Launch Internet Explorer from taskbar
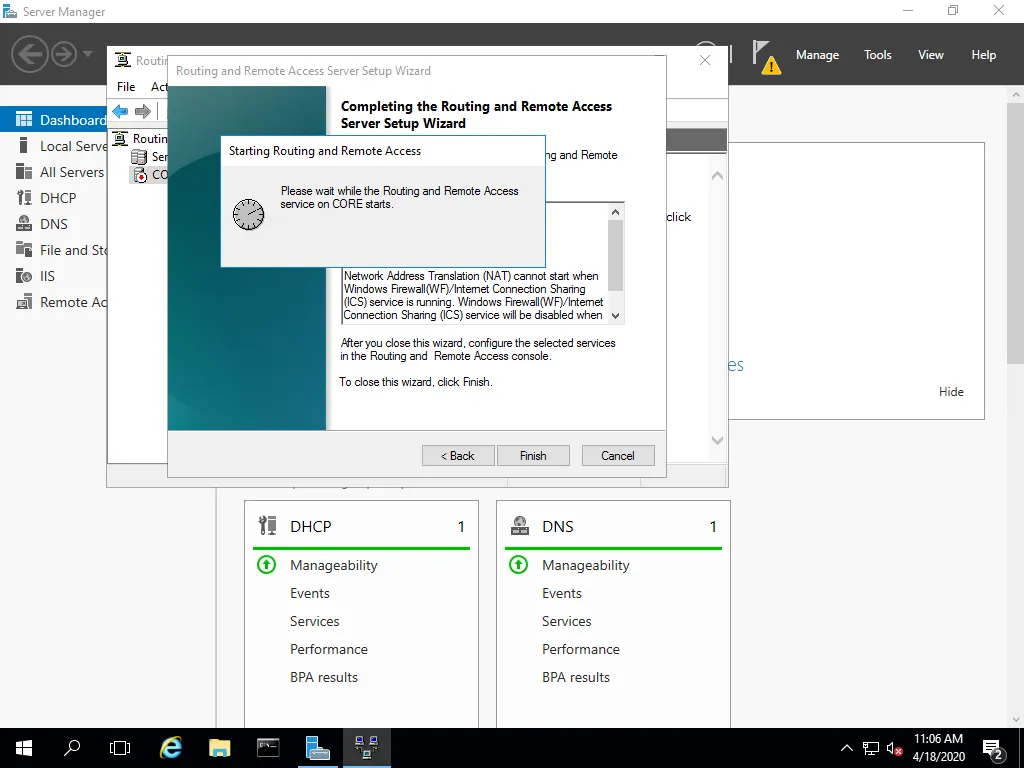The height and width of the screenshot is (768, 1024). click(x=171, y=748)
